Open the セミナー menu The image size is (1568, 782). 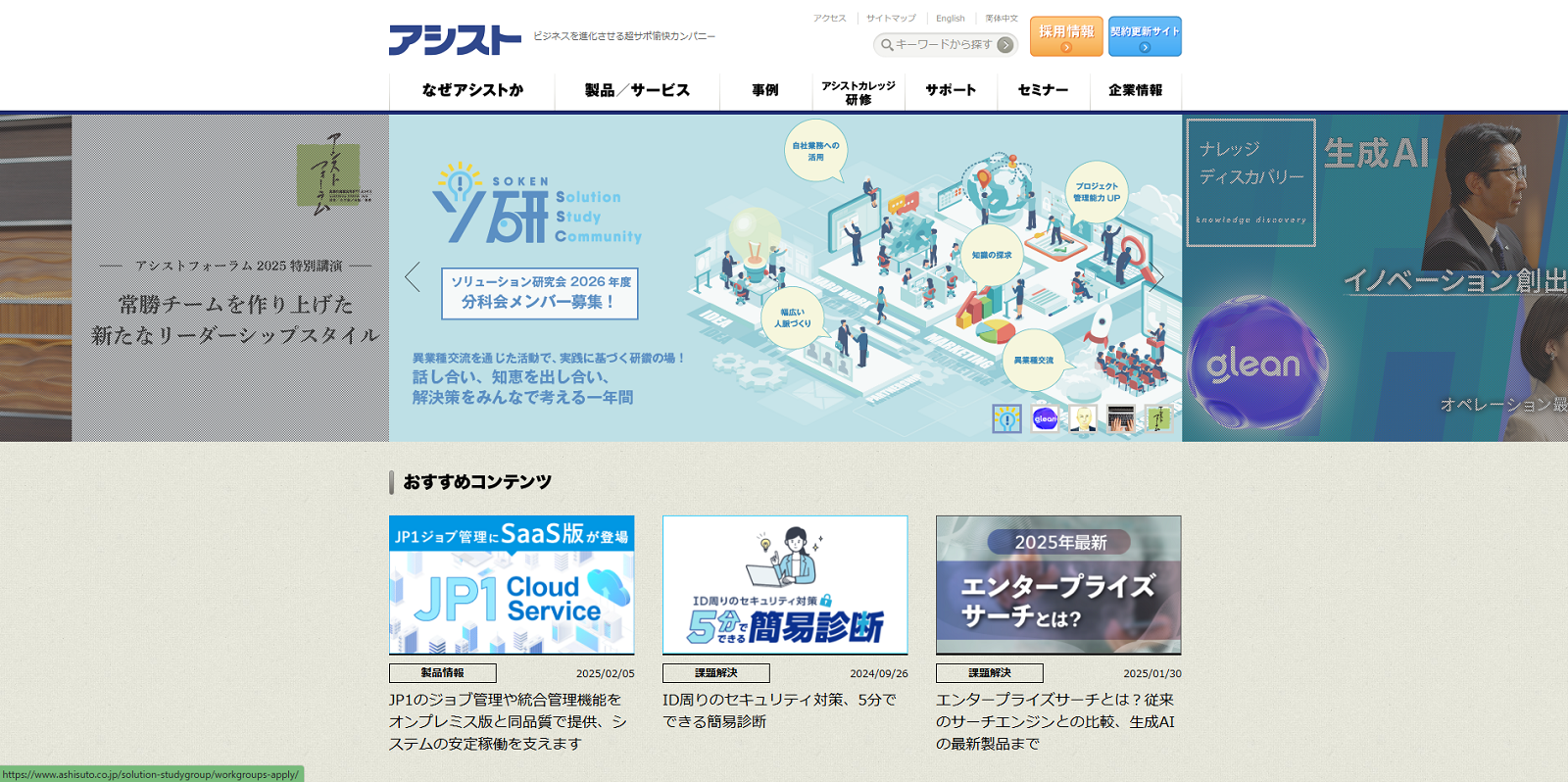(x=1043, y=90)
